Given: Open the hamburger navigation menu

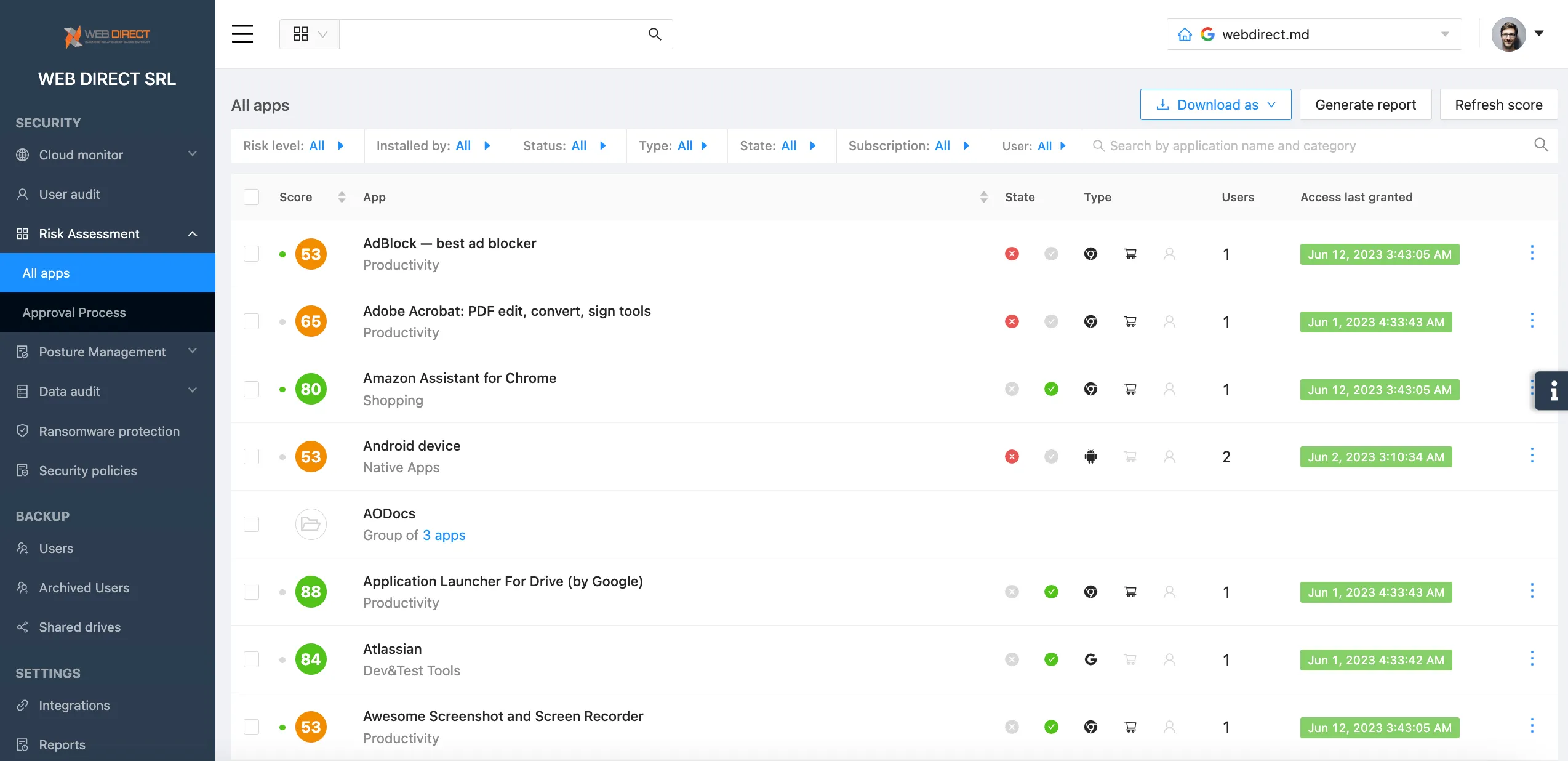Looking at the screenshot, I should [242, 34].
